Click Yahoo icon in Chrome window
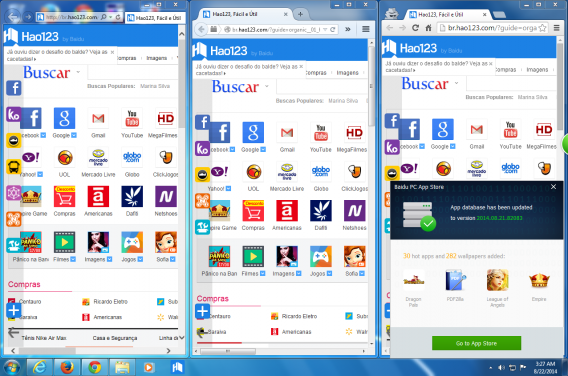The width and height of the screenshot is (568, 376). pyautogui.click(x=409, y=168)
